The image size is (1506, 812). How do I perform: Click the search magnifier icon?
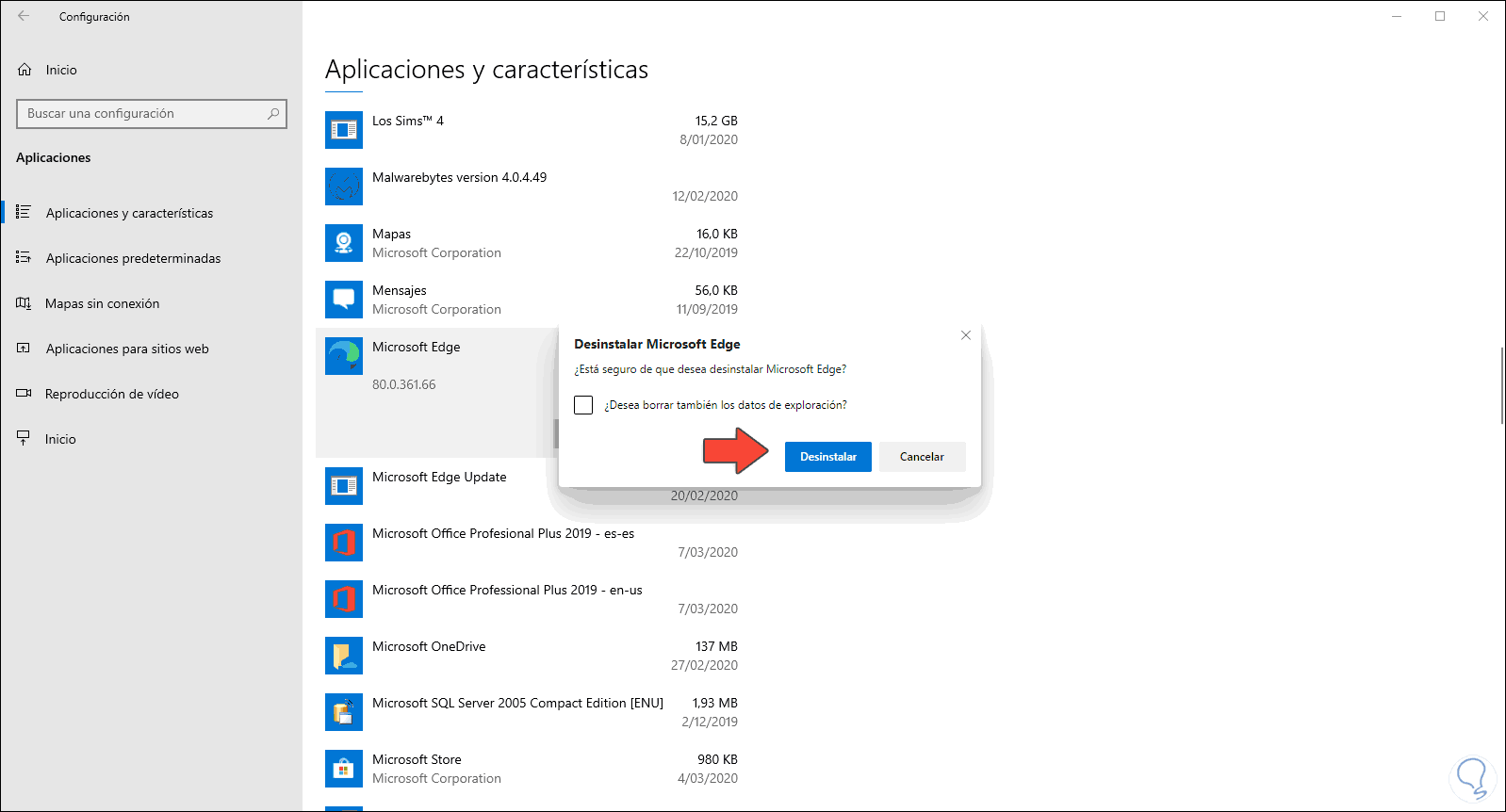[x=273, y=114]
